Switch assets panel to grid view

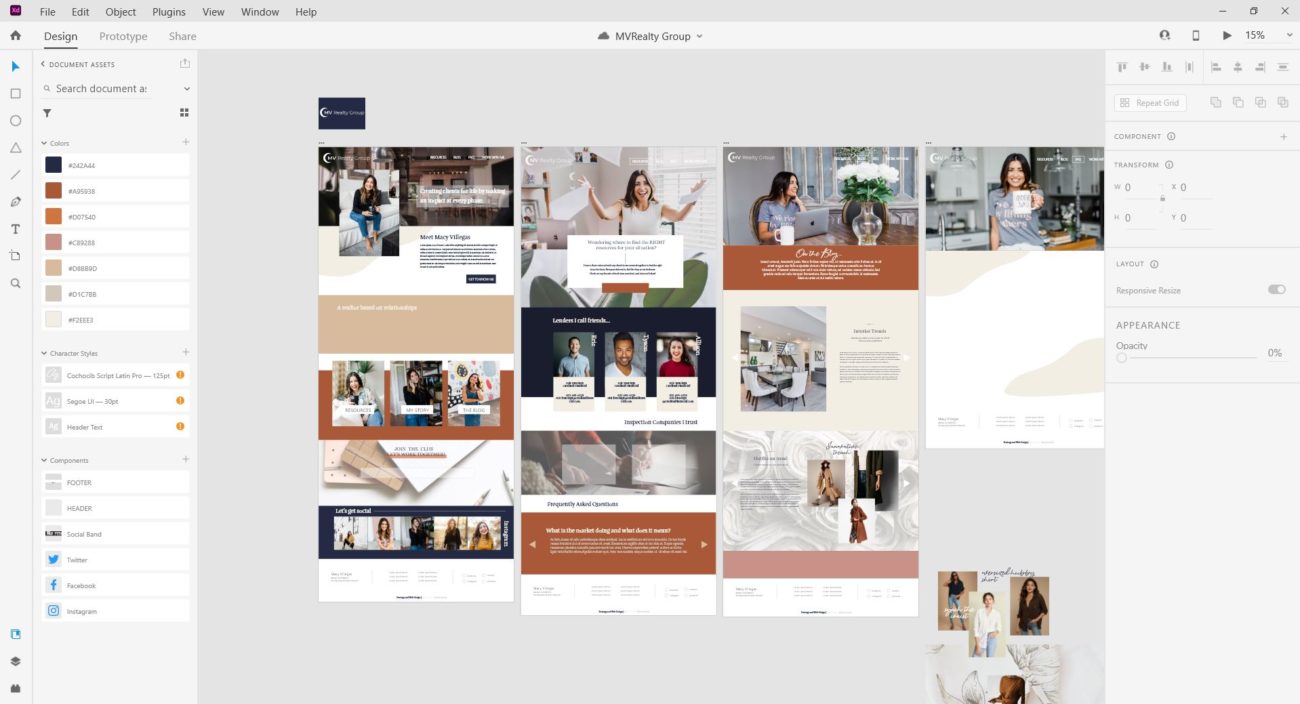coord(184,113)
